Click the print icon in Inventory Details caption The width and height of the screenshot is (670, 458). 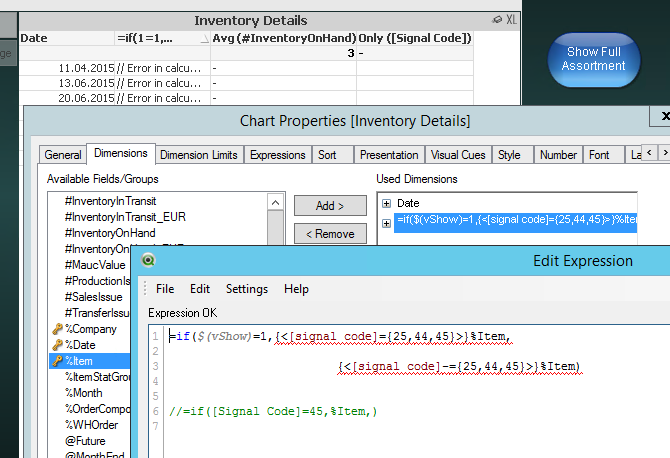[497, 20]
